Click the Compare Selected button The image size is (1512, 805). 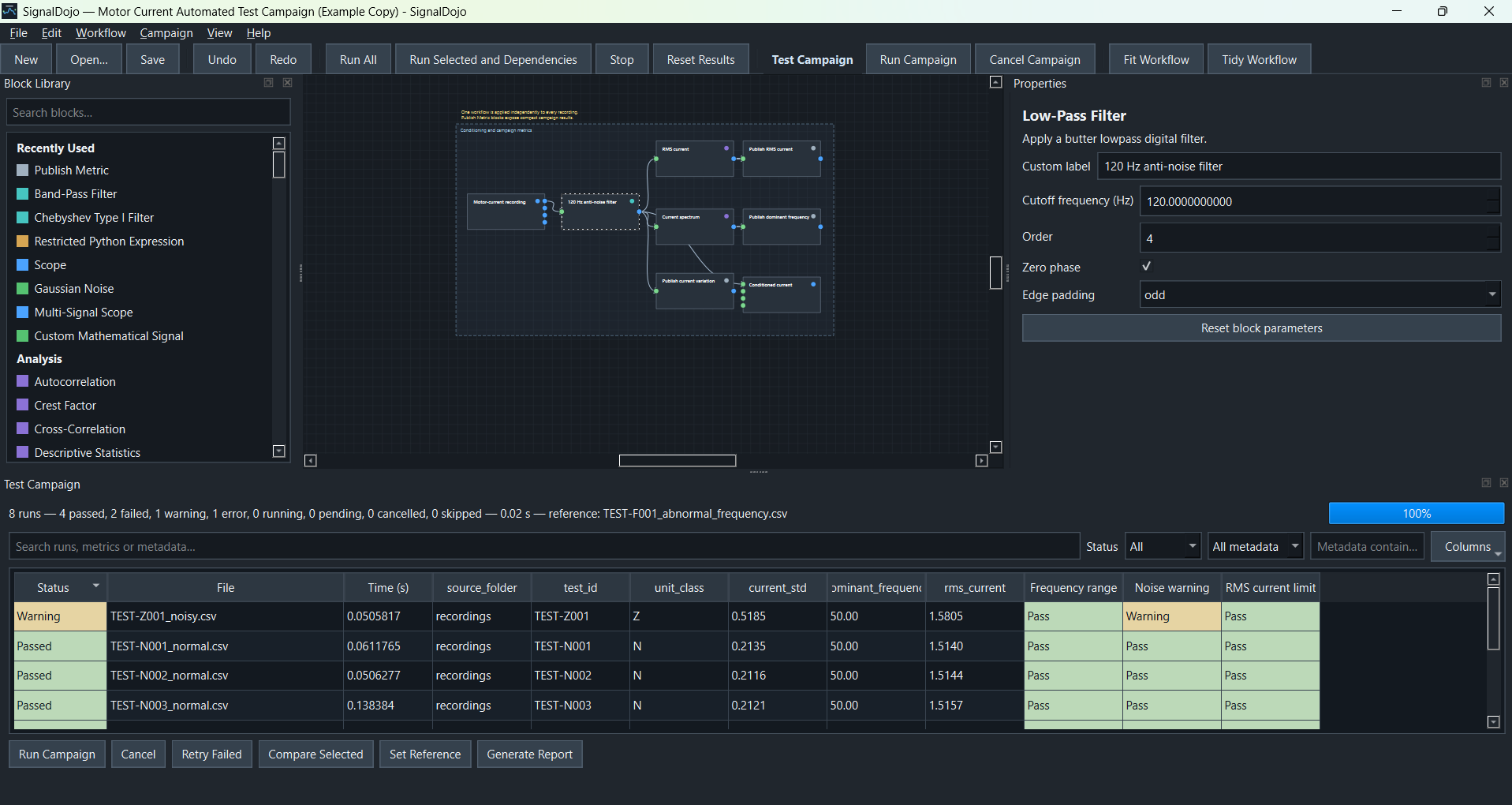[315, 754]
